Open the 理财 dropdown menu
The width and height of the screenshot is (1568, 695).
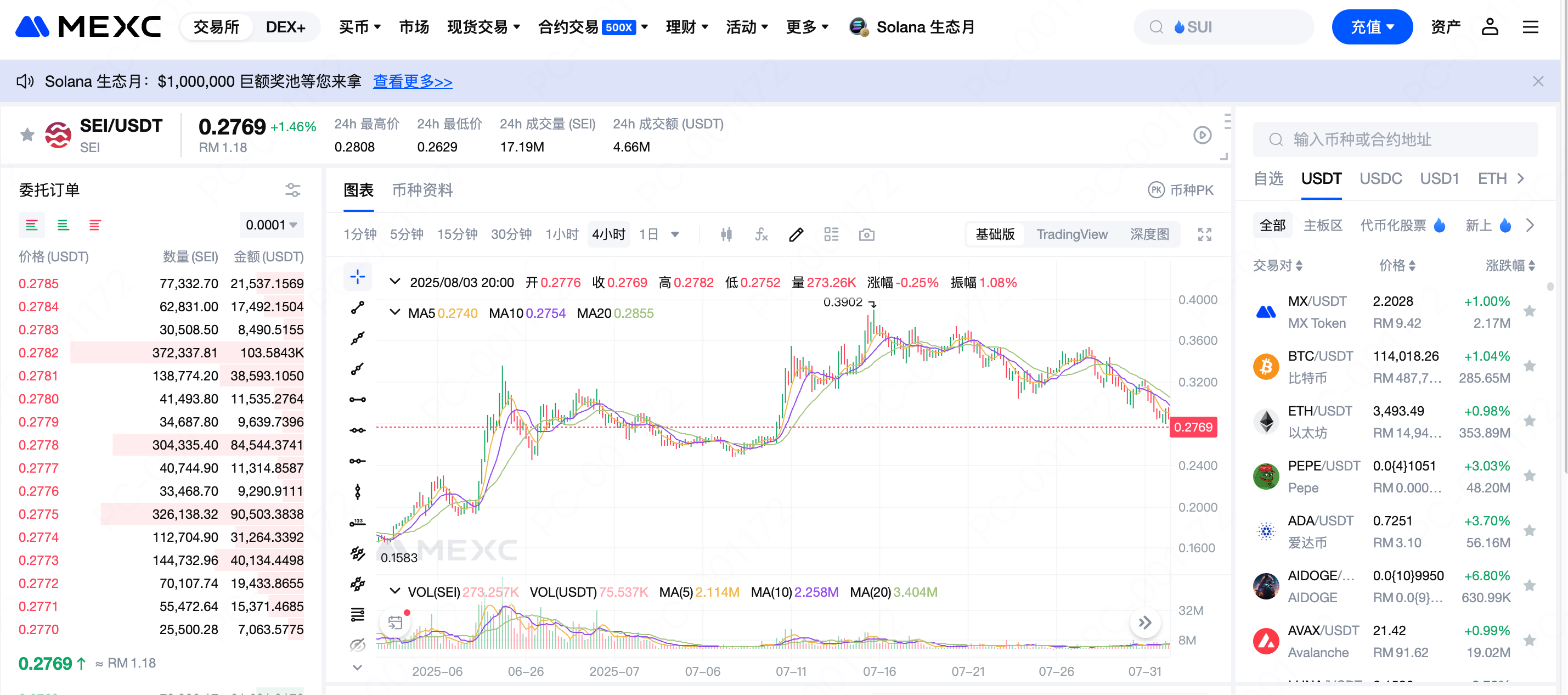click(x=687, y=27)
